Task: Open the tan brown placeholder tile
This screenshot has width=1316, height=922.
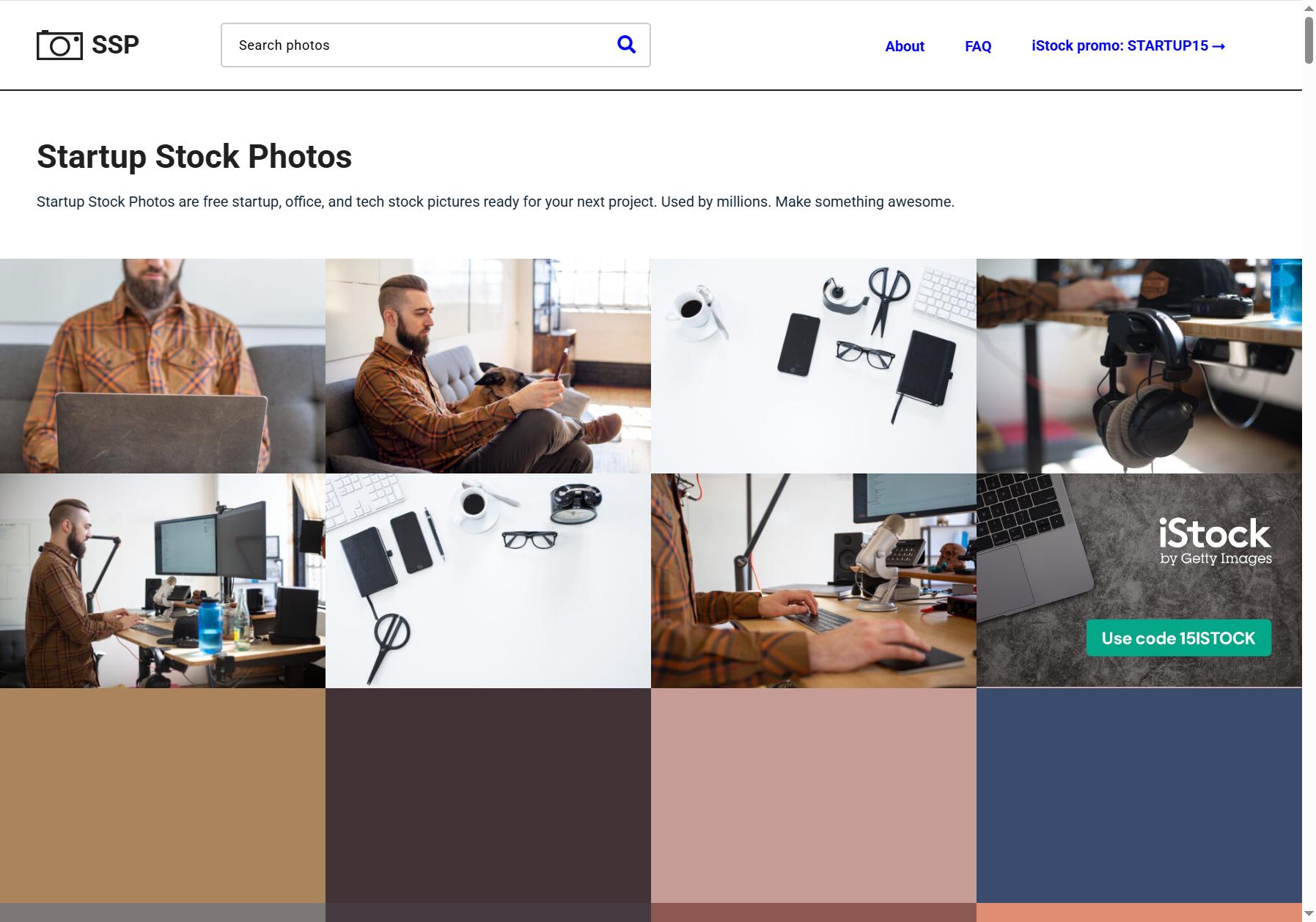Action: [x=163, y=795]
